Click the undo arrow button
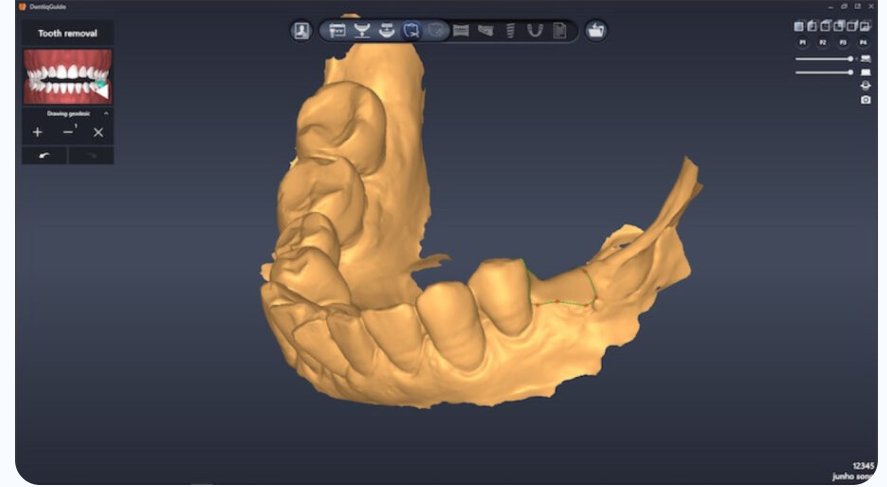Viewport: 887px width, 487px height. point(45,156)
